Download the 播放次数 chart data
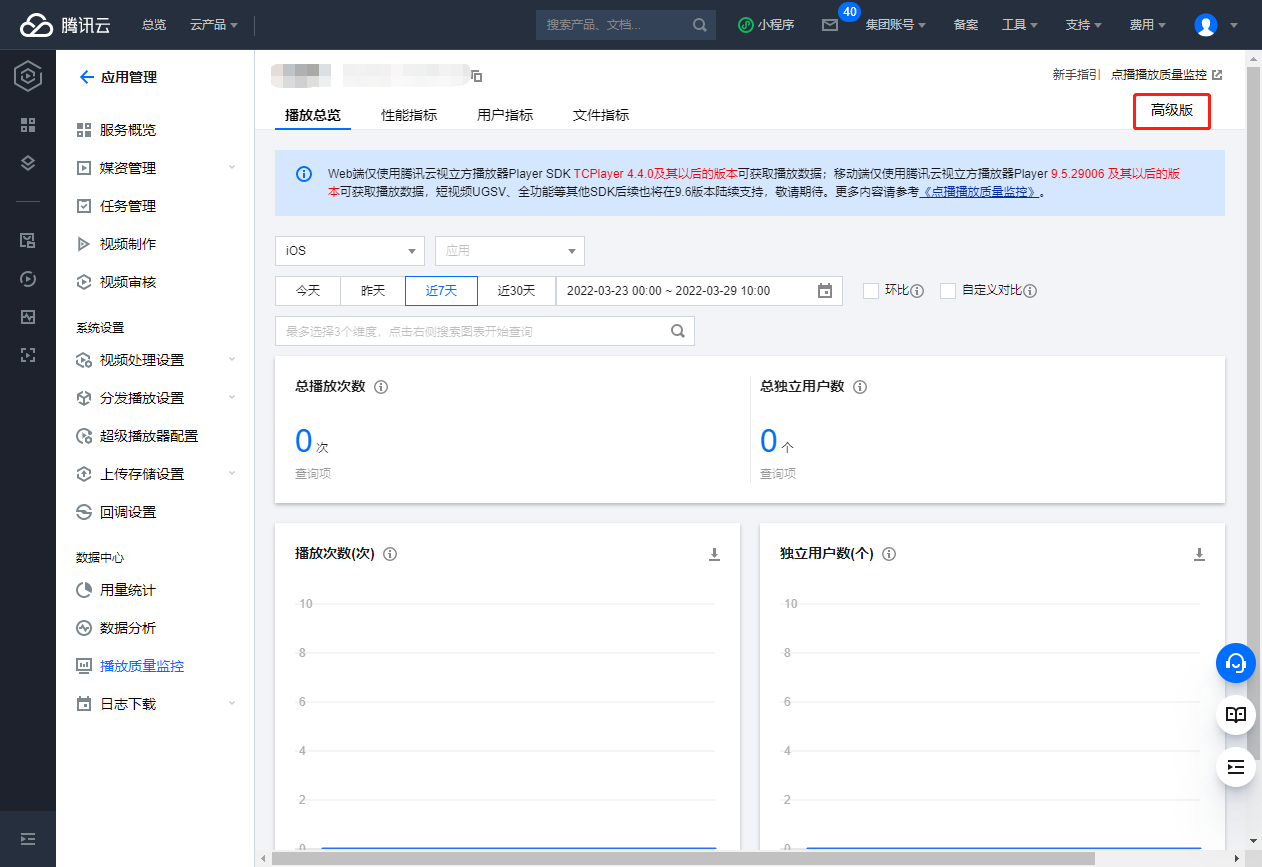 click(x=714, y=554)
